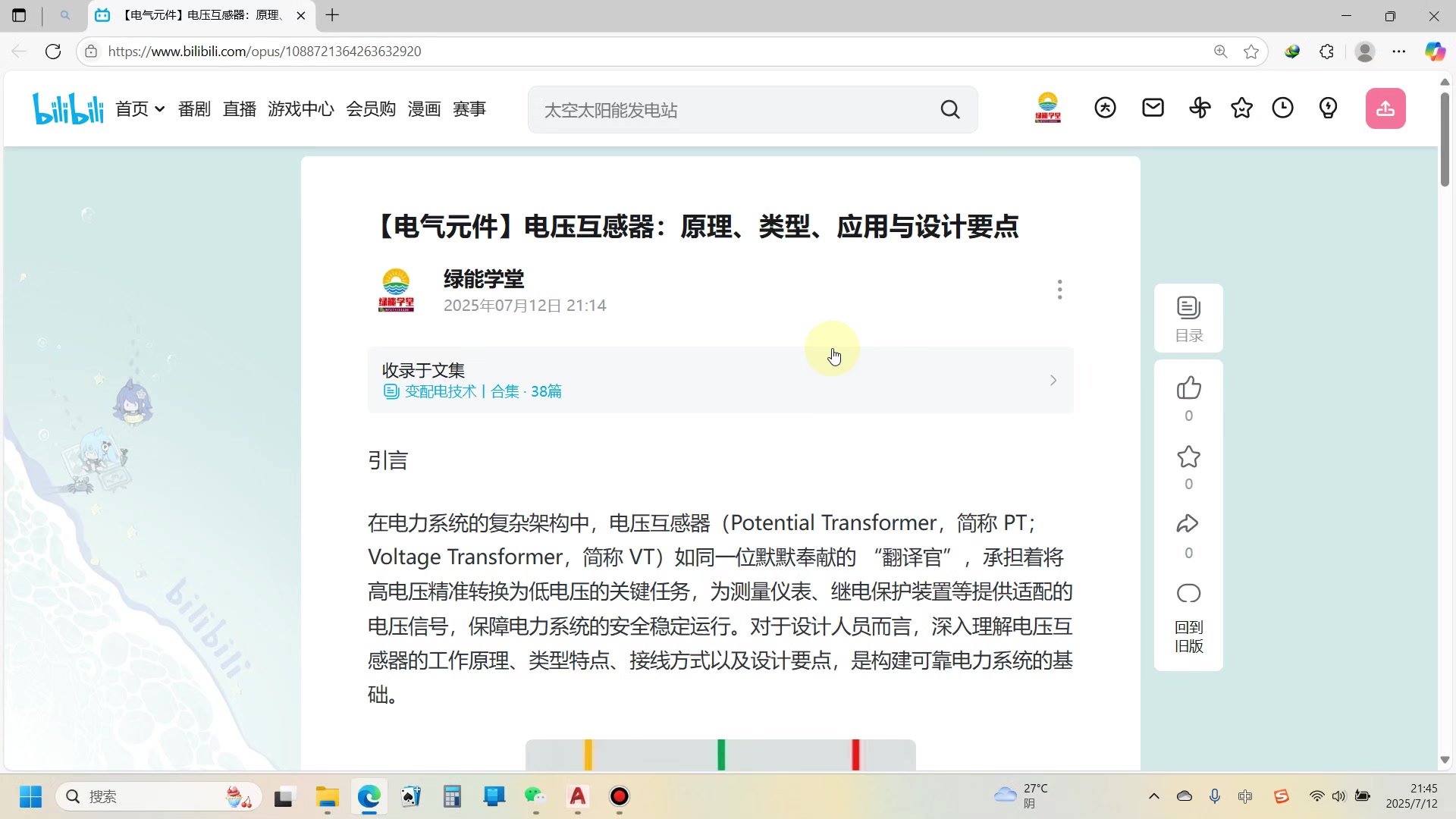The width and height of the screenshot is (1456, 819).
Task: Share the article via share arrow icon
Action: click(1188, 523)
